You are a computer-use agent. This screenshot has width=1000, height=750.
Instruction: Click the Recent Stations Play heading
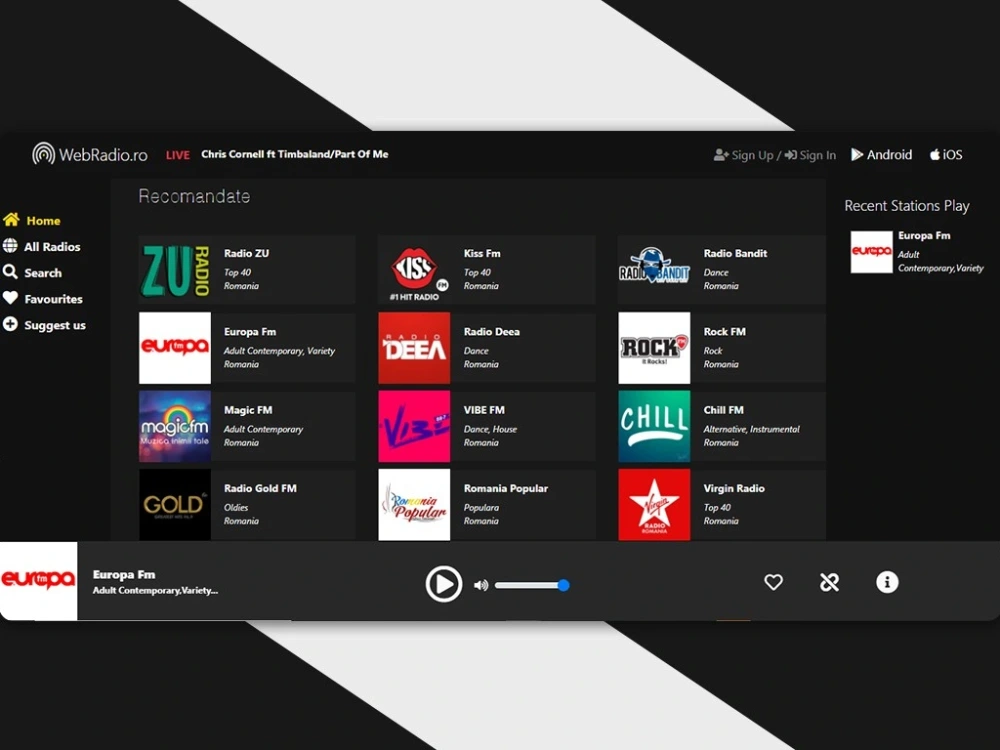(x=907, y=206)
